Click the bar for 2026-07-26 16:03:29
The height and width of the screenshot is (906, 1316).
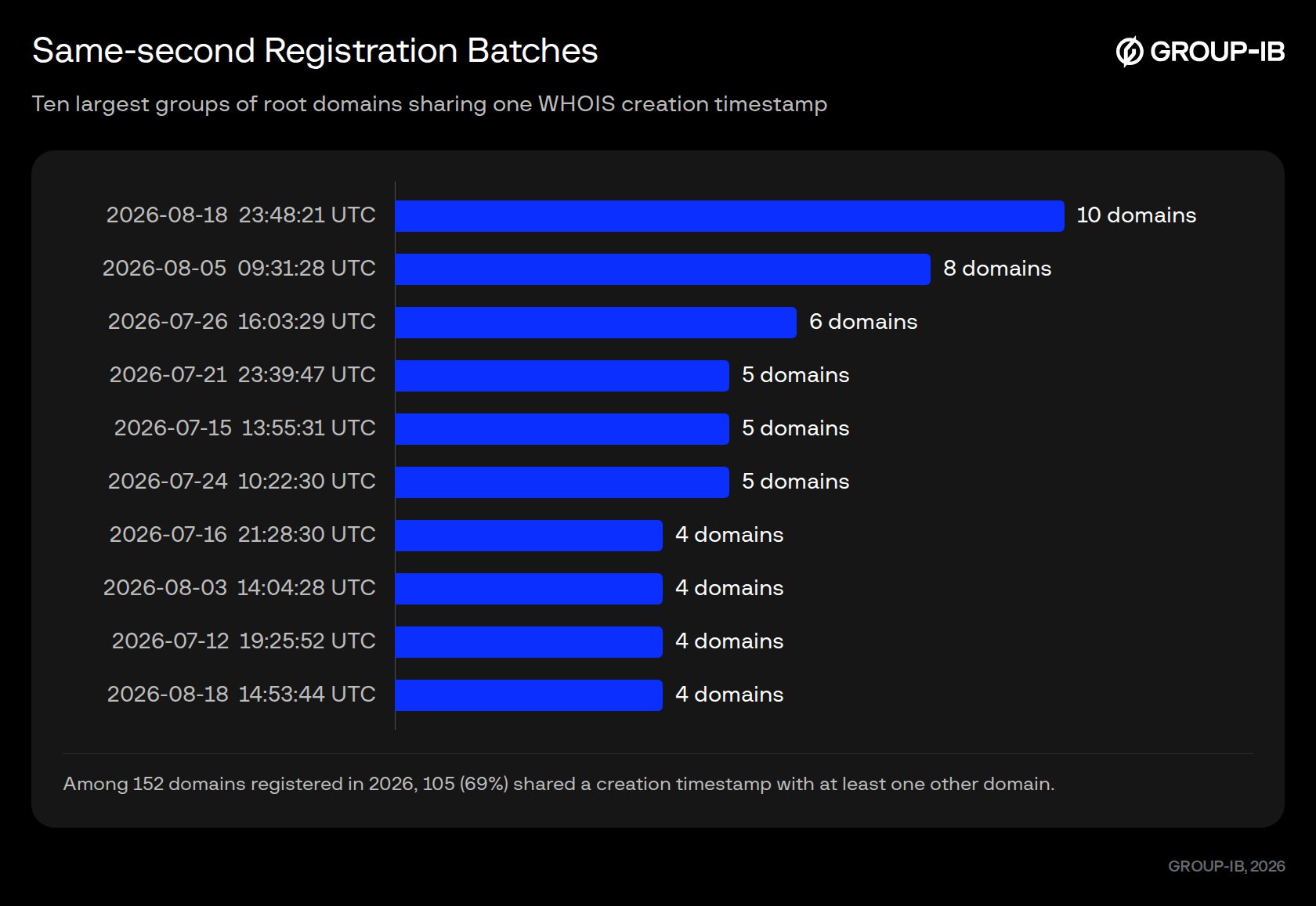click(x=596, y=323)
